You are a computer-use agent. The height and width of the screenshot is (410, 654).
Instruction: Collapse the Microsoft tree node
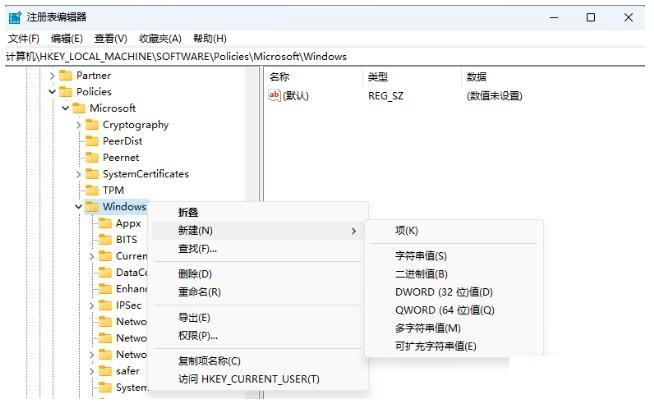(65, 108)
